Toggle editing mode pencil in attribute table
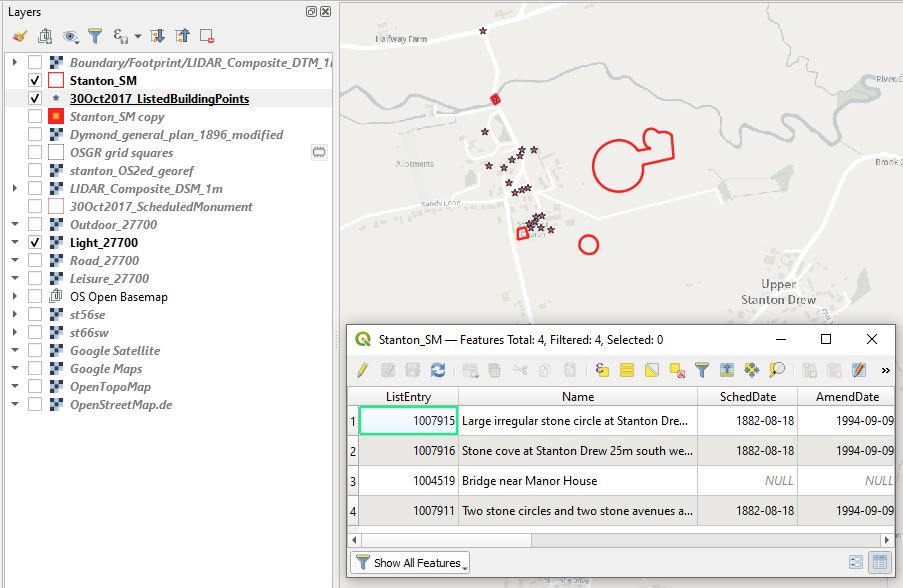This screenshot has width=903, height=588. pos(362,370)
